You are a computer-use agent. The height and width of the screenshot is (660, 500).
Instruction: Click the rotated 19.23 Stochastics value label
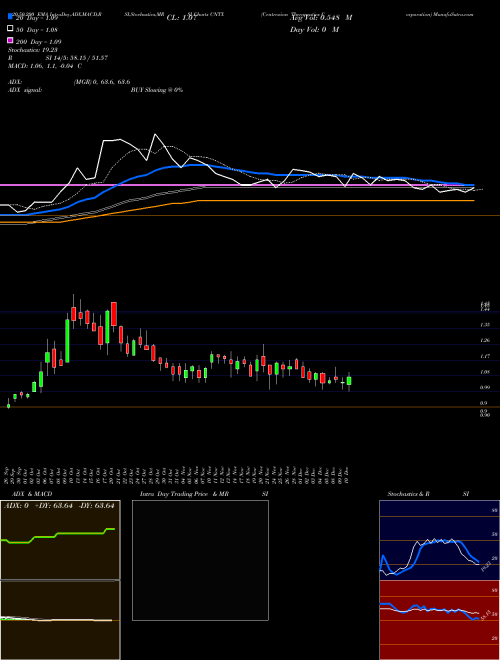point(486,565)
